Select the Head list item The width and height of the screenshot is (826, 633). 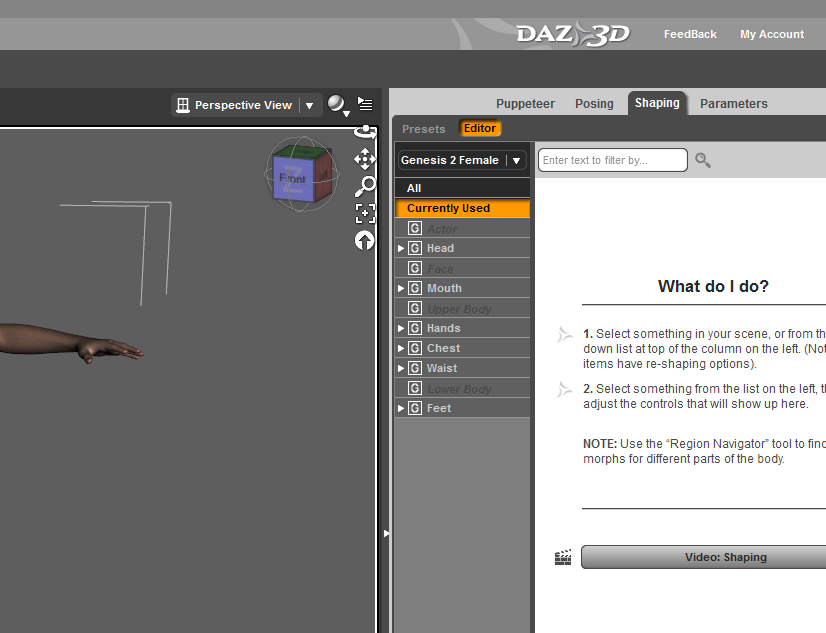click(x=463, y=248)
